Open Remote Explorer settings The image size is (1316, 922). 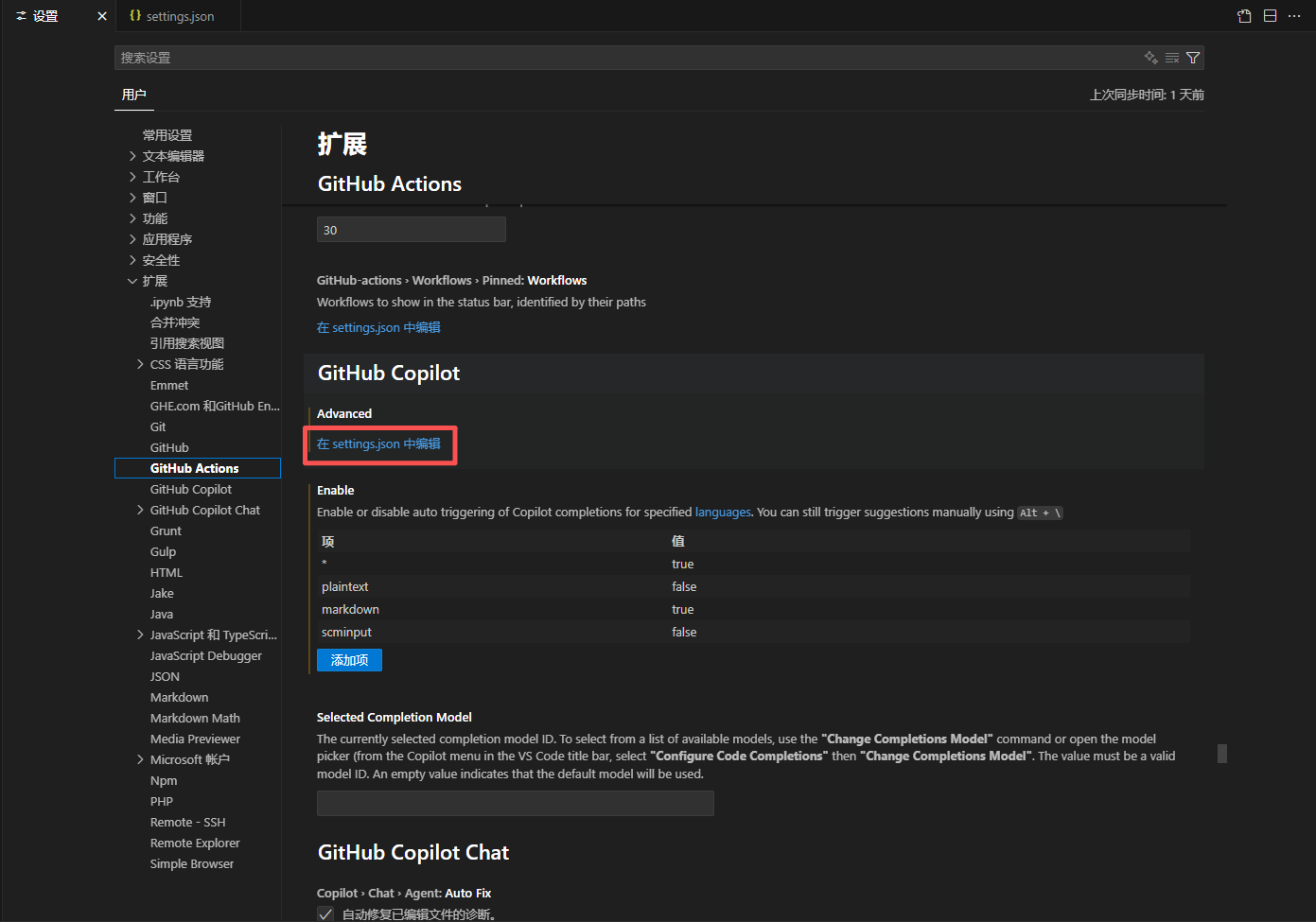(x=195, y=843)
